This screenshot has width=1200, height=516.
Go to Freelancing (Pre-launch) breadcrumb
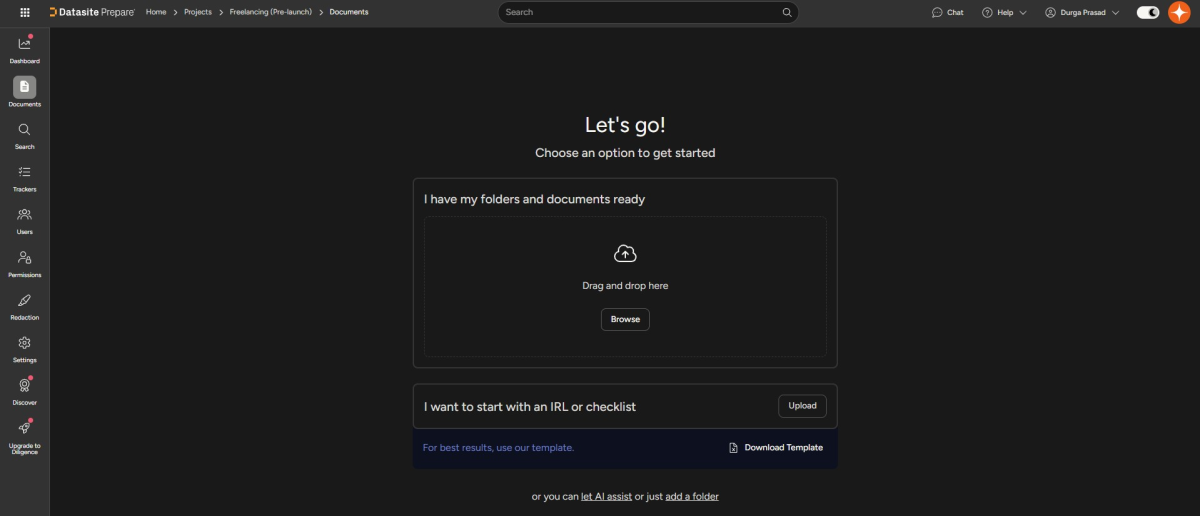point(271,12)
